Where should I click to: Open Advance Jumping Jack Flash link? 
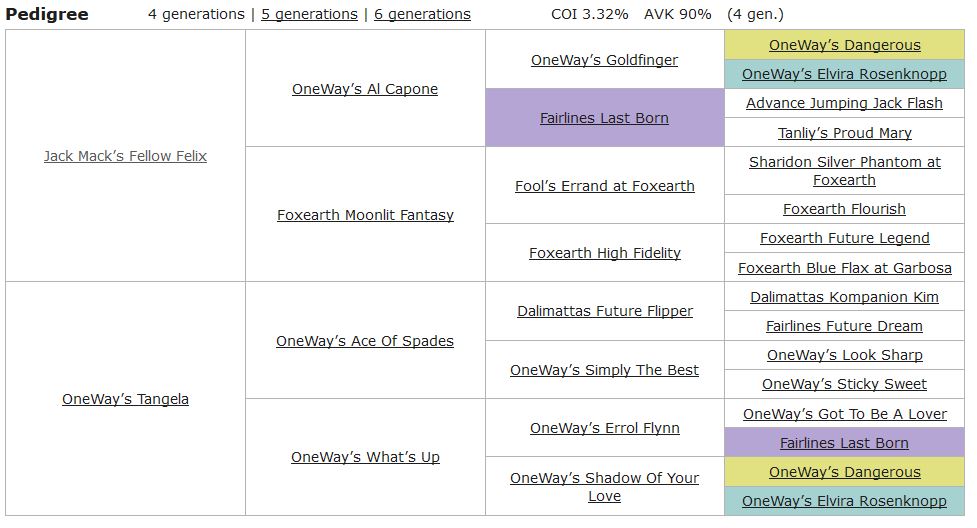(x=844, y=103)
